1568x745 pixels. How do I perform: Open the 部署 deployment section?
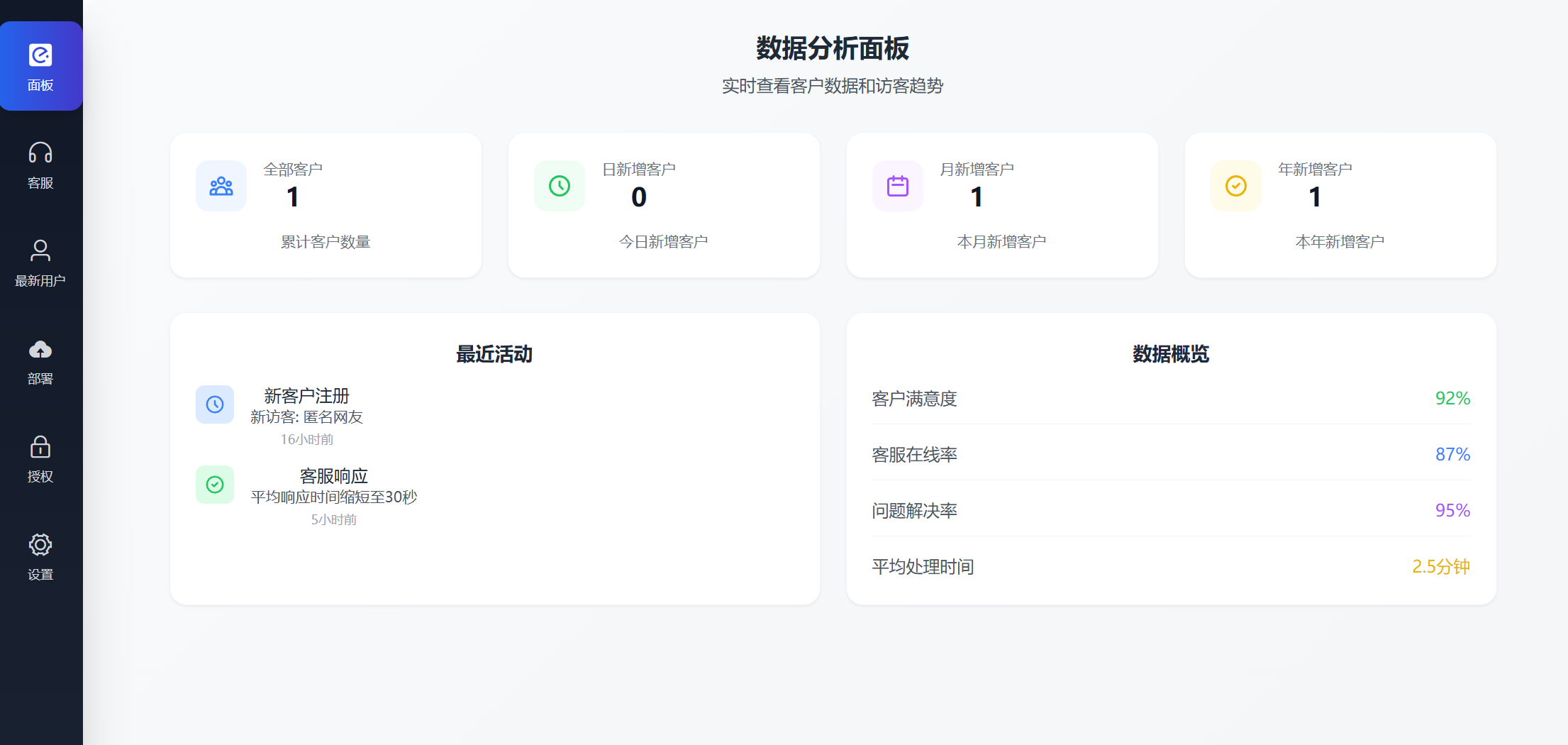pos(40,360)
